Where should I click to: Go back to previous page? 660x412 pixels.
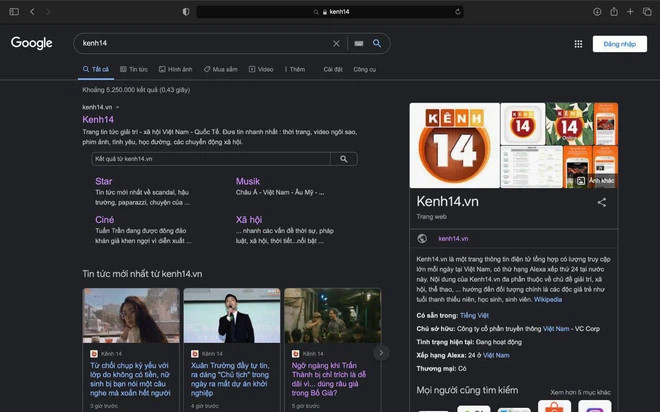[x=32, y=12]
